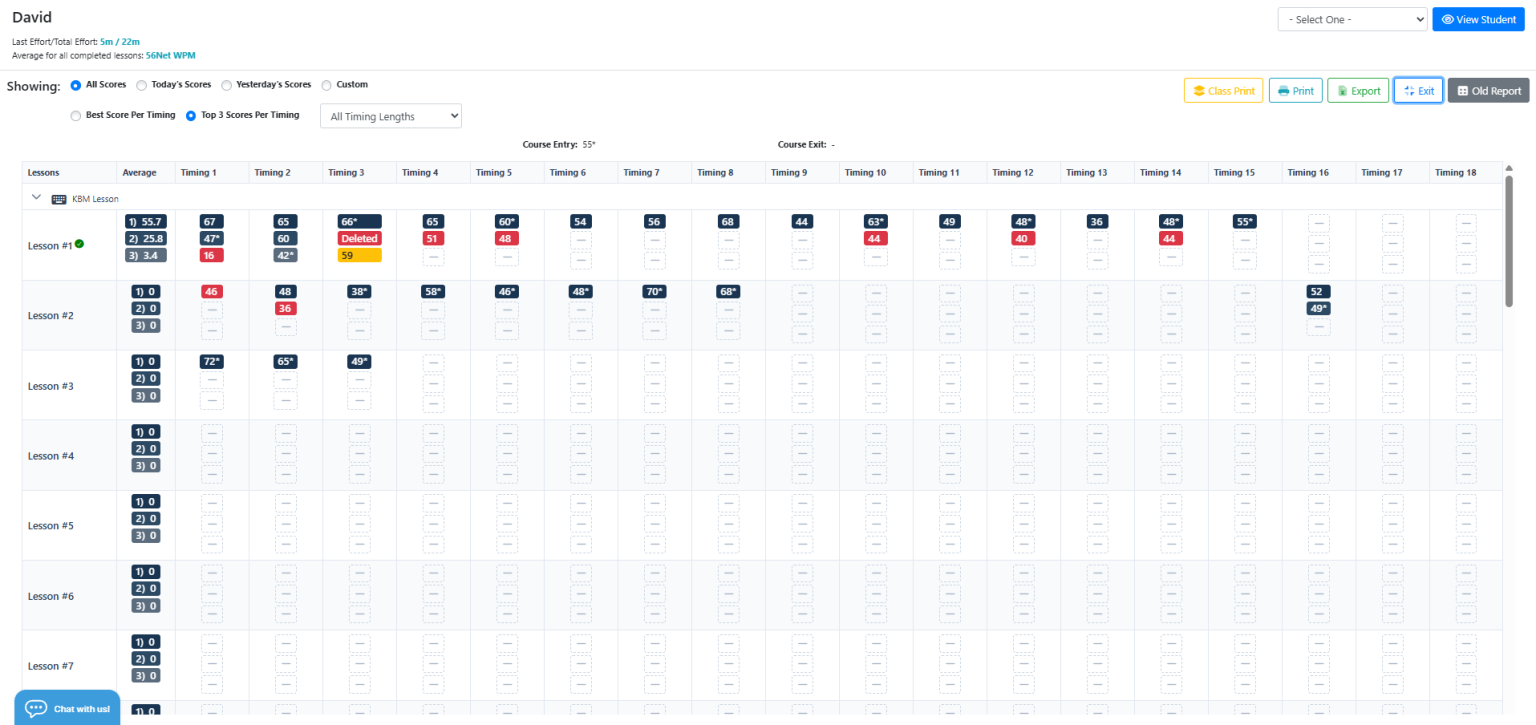The height and width of the screenshot is (725, 1536).
Task: Click the red Deleted score badge
Action: [x=359, y=239]
